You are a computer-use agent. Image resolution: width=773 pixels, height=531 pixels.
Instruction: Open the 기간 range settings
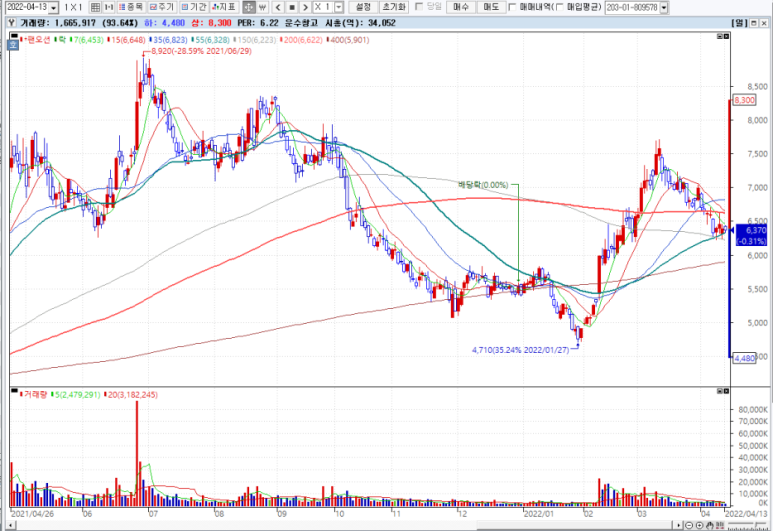pyautogui.click(x=193, y=7)
